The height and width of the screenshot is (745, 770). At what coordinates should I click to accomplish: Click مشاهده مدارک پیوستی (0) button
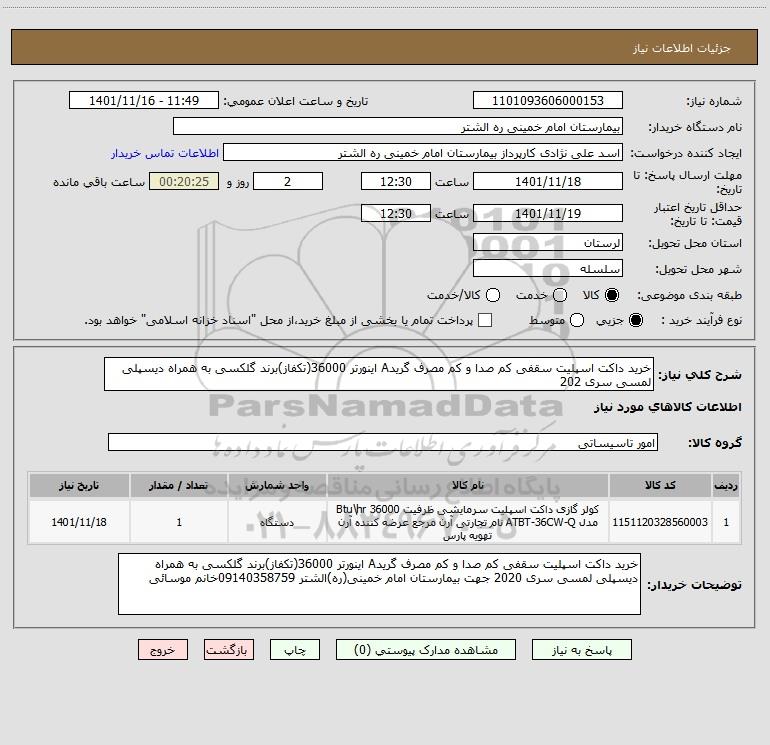click(426, 650)
